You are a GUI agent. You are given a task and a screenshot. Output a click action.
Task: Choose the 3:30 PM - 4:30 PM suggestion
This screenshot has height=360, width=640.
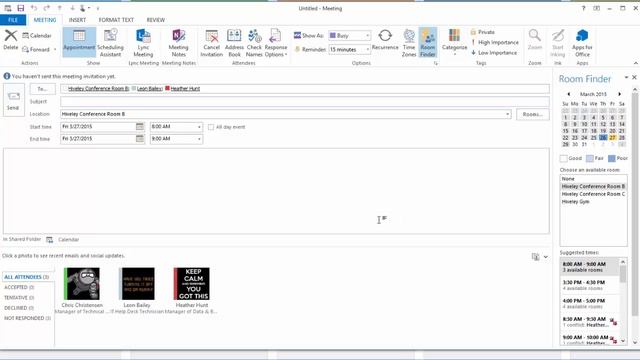[589, 285]
